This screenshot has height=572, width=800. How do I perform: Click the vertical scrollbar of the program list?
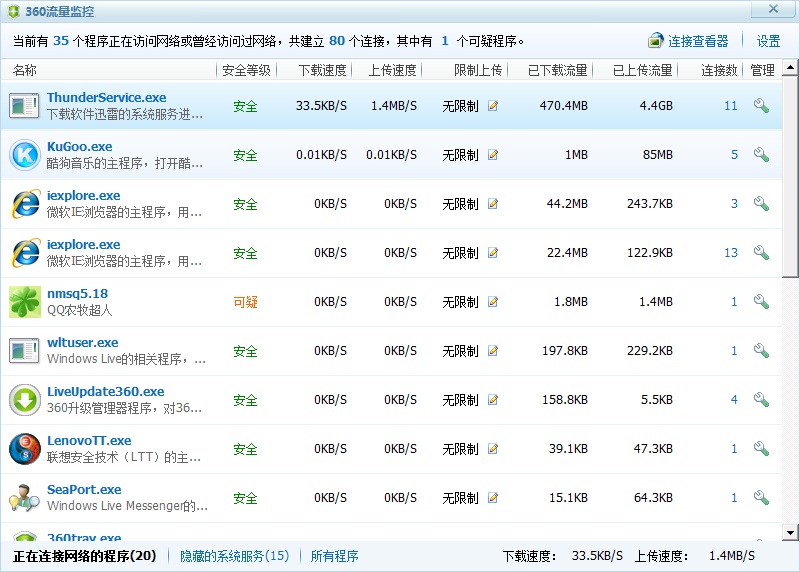click(791, 180)
